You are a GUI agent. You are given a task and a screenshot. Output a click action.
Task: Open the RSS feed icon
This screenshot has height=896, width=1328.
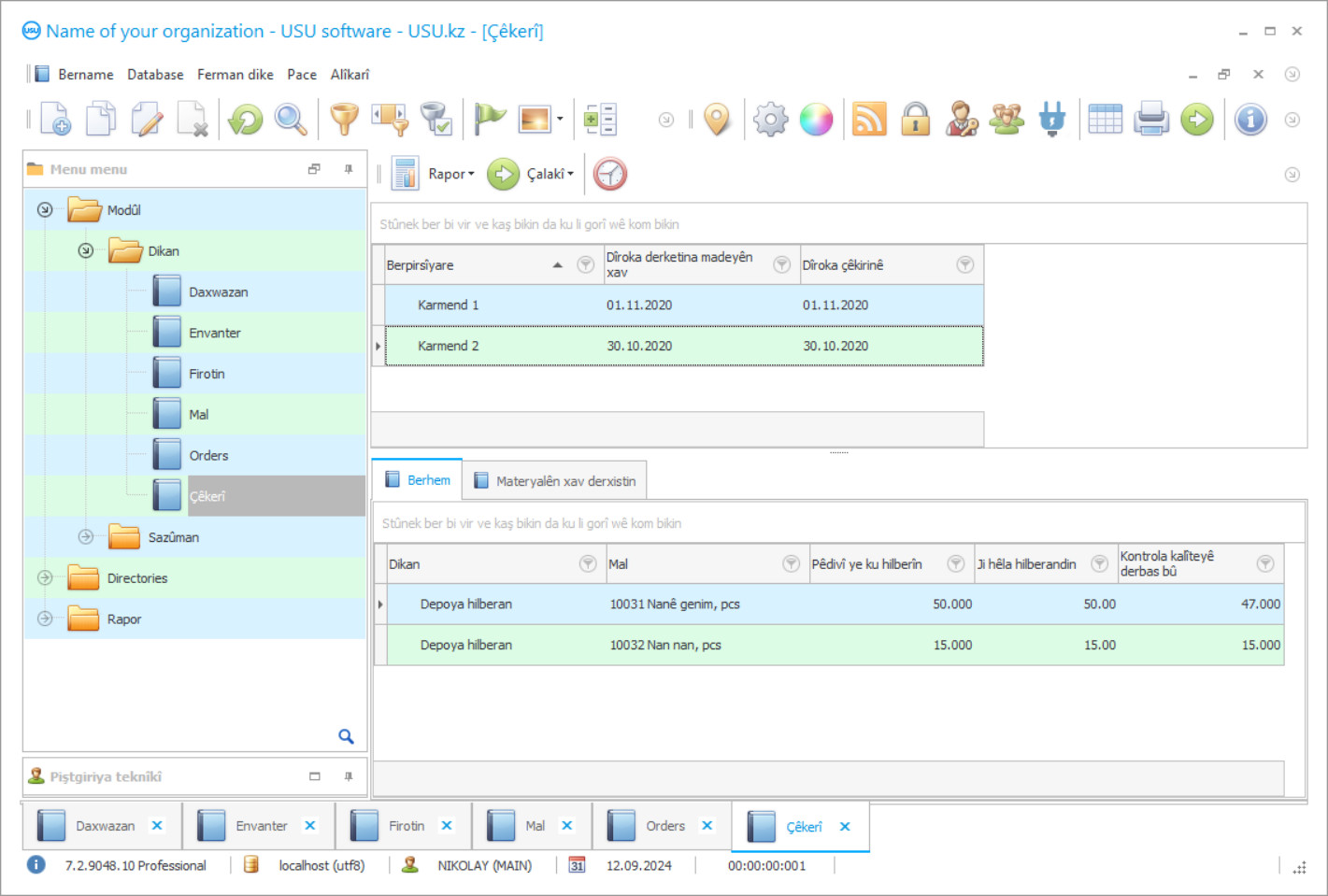[869, 120]
